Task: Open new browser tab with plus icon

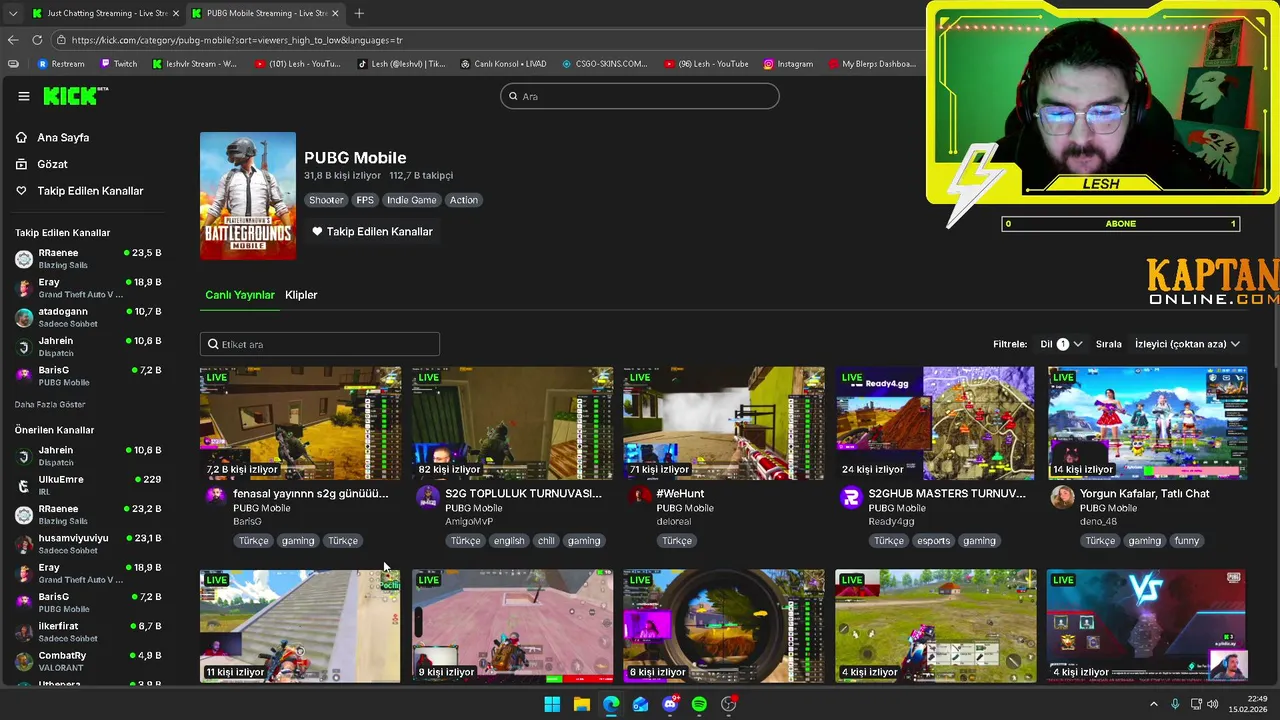Action: point(359,13)
